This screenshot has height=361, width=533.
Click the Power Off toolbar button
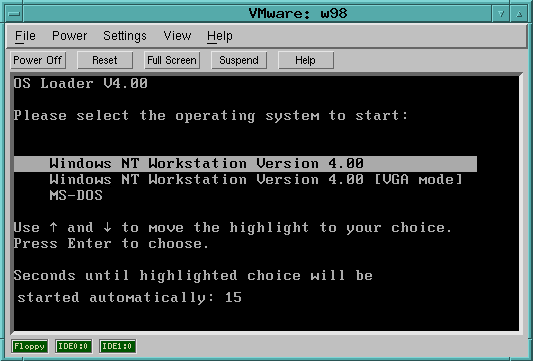[x=37, y=60]
